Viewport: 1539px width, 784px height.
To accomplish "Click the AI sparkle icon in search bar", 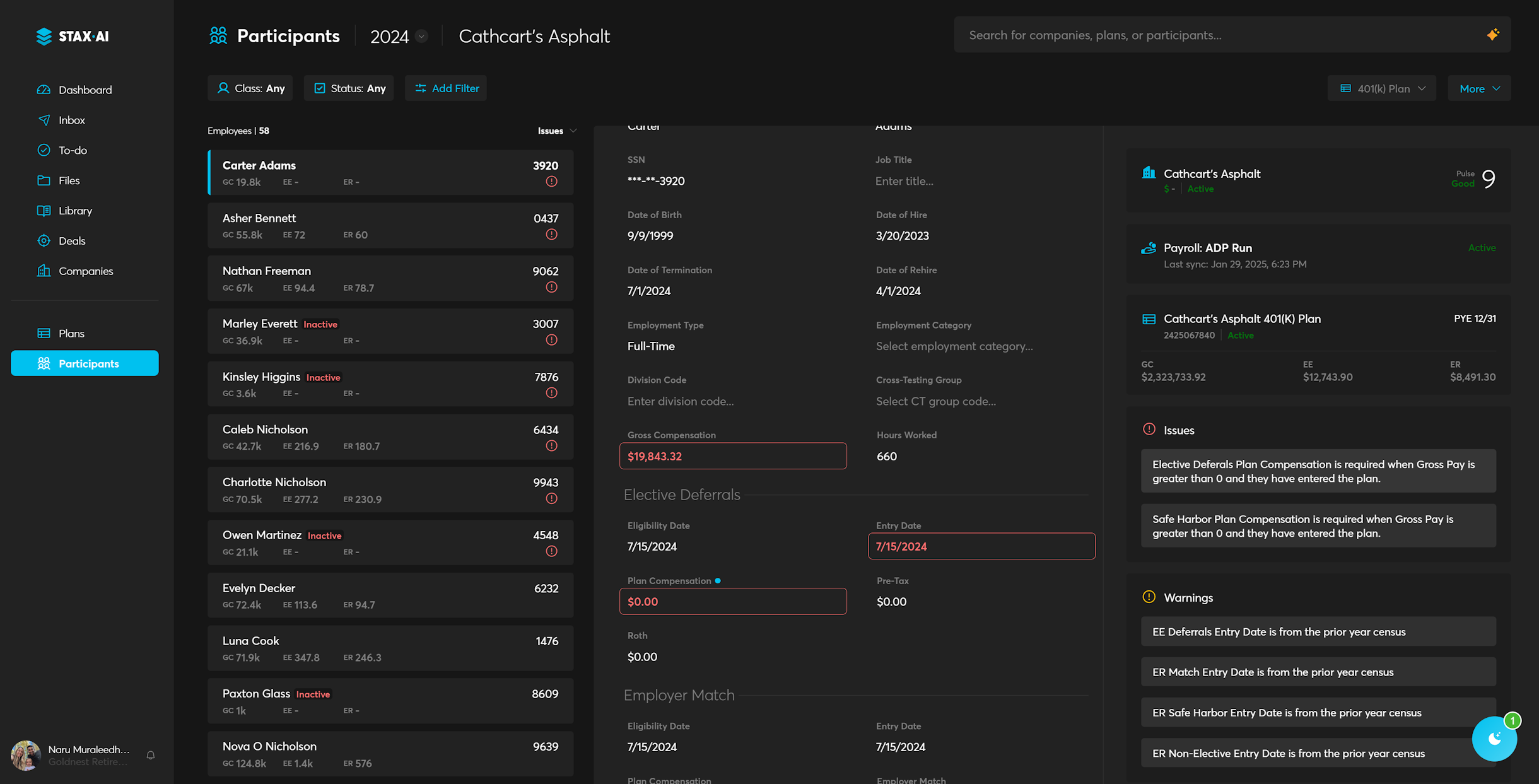I will pyautogui.click(x=1492, y=35).
